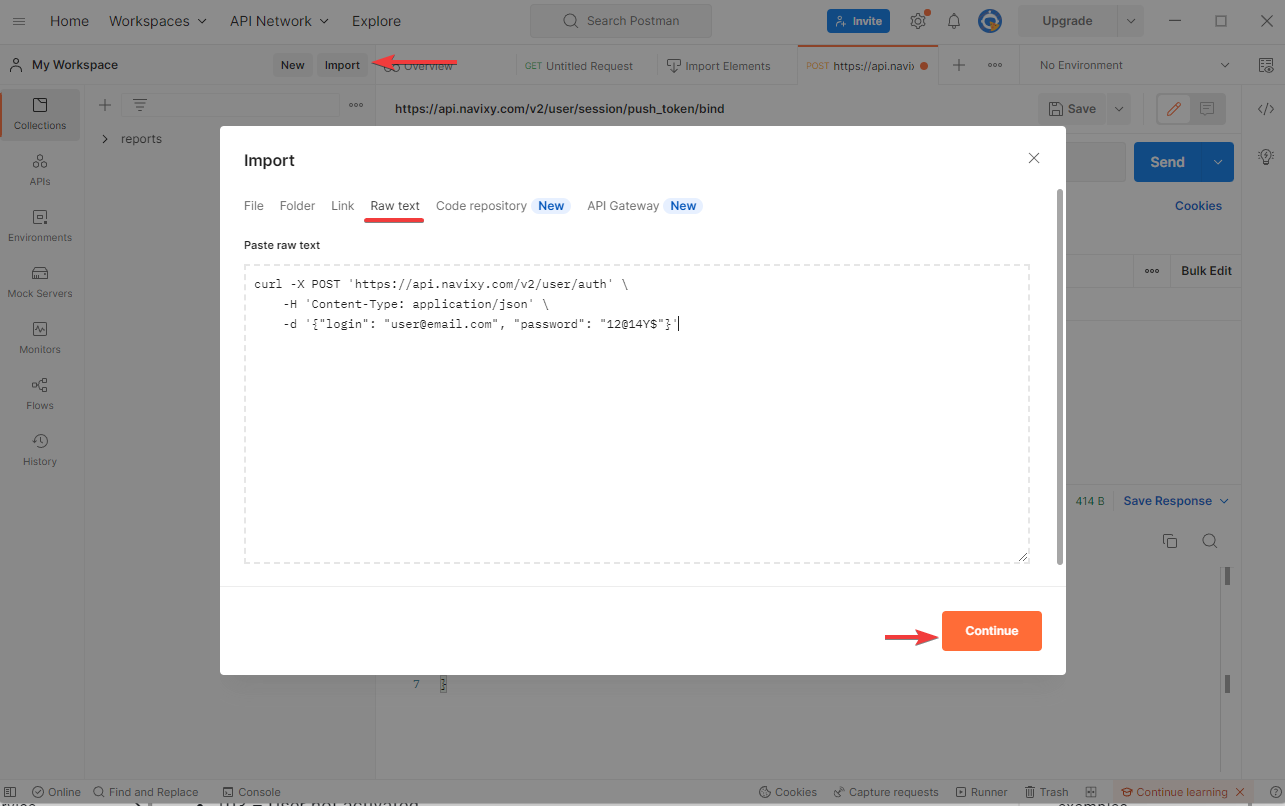Image resolution: width=1285 pixels, height=806 pixels.
Task: Open tab overflow three-dot menu
Action: pyautogui.click(x=995, y=65)
